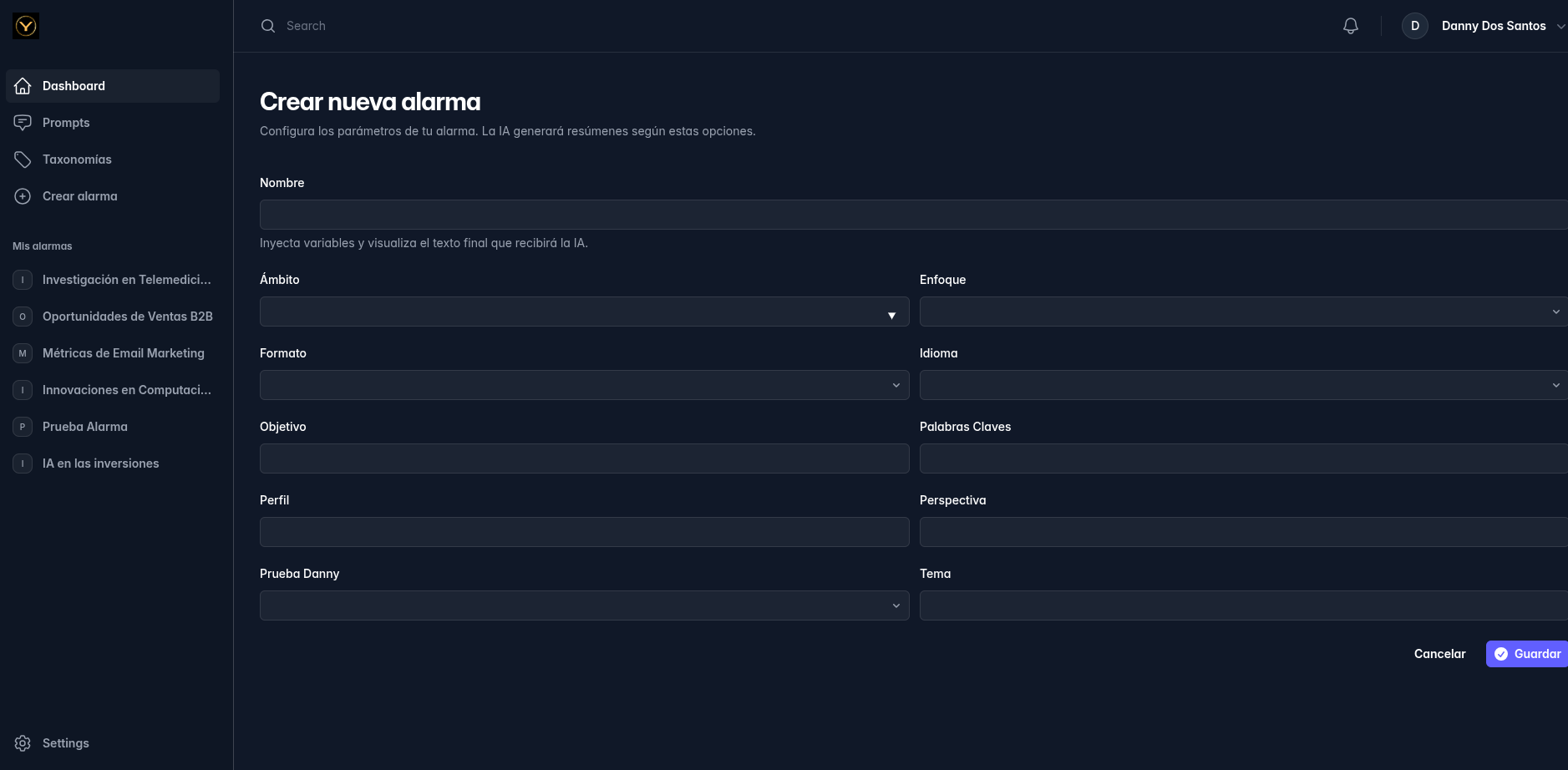Click the search magnifier icon
The image size is (1568, 770).
pyautogui.click(x=268, y=26)
